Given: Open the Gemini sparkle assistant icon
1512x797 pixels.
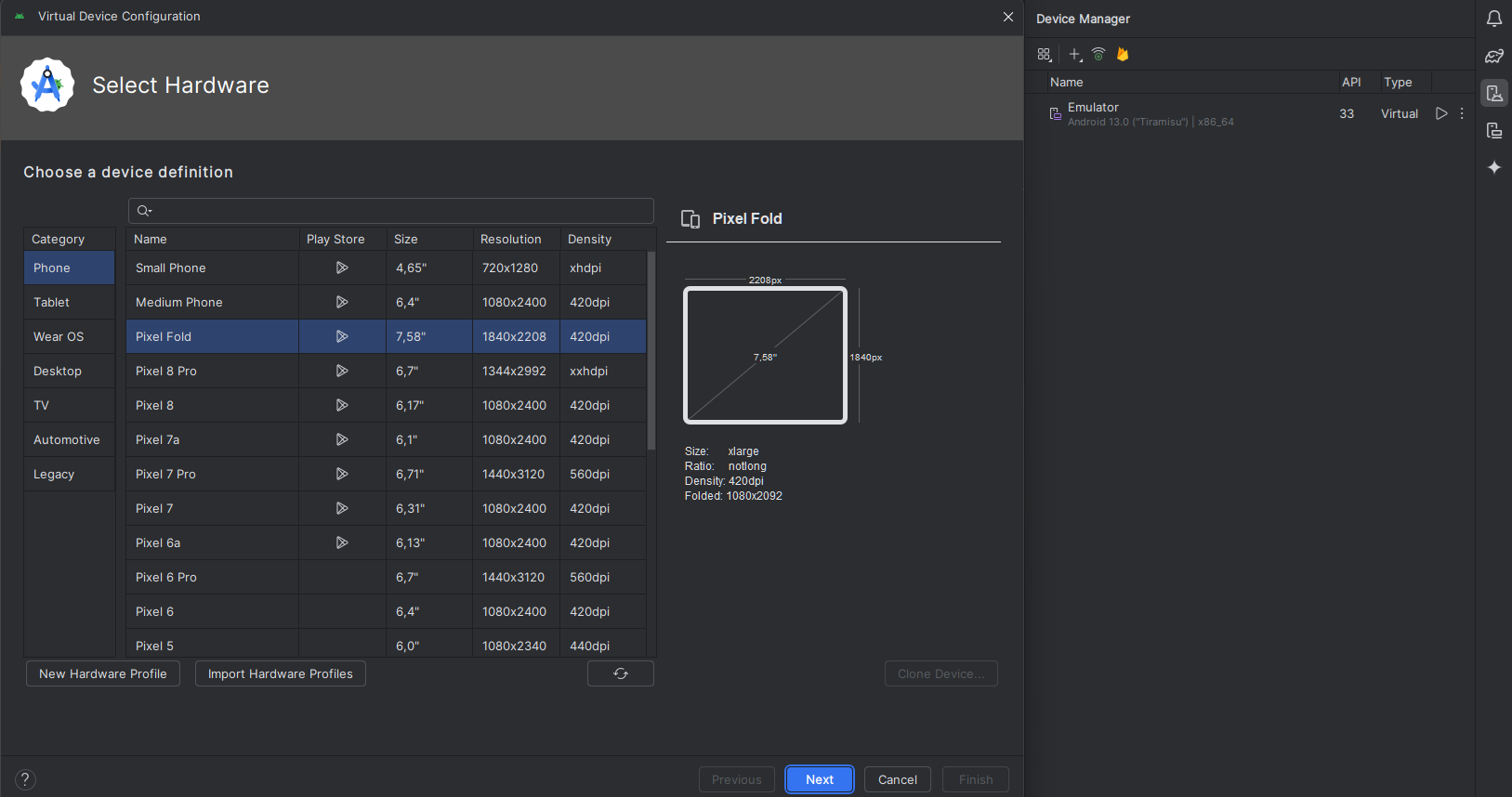Looking at the screenshot, I should 1494,167.
